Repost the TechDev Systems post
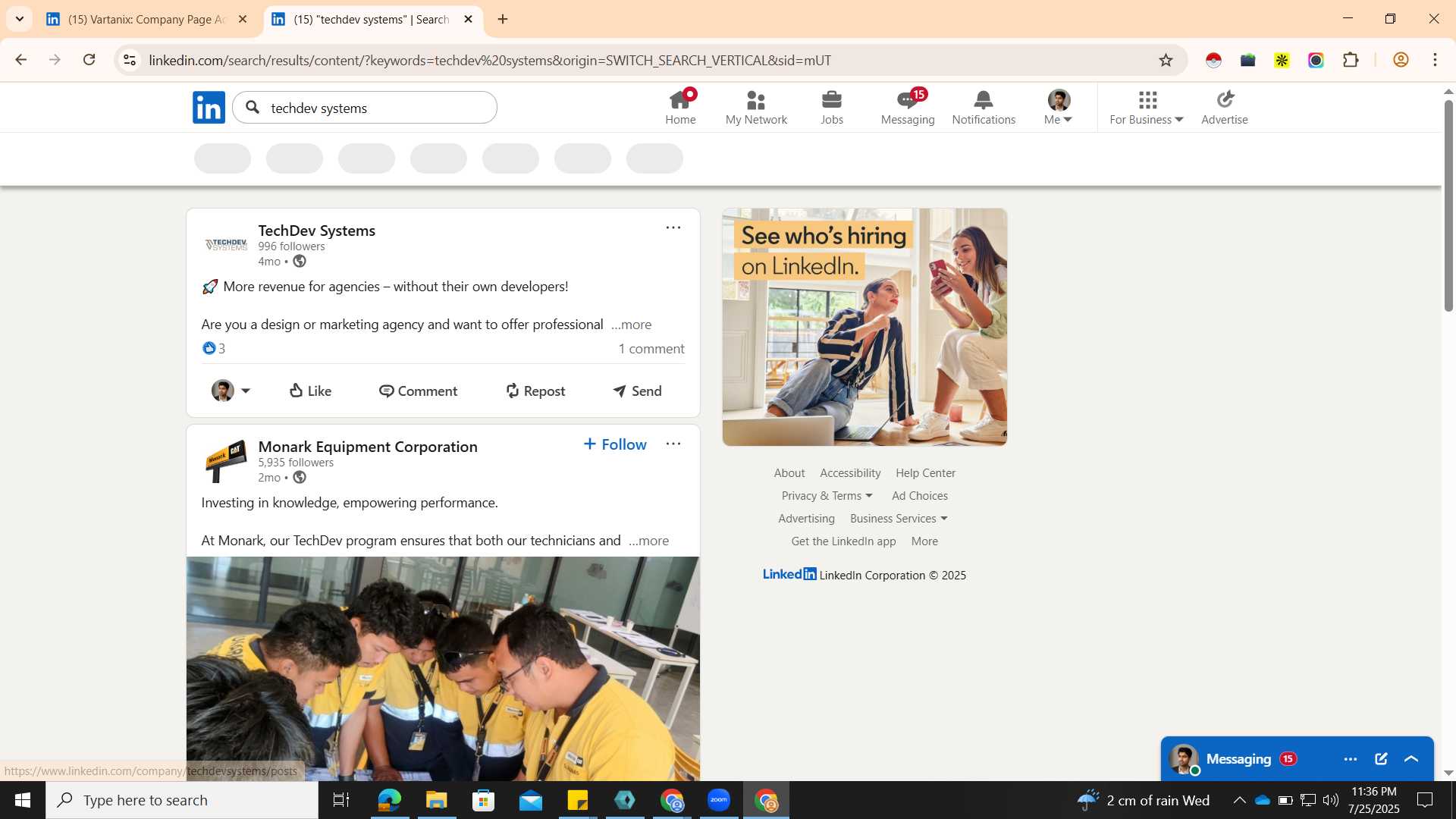 [535, 391]
